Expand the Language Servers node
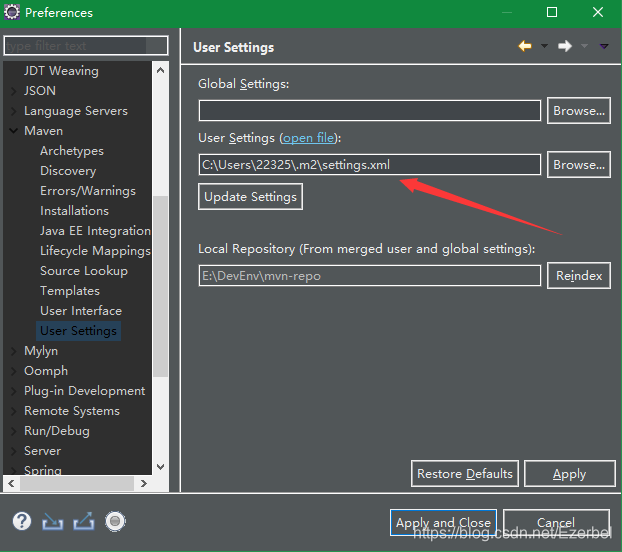Screen dimensions: 622x552 (13, 111)
